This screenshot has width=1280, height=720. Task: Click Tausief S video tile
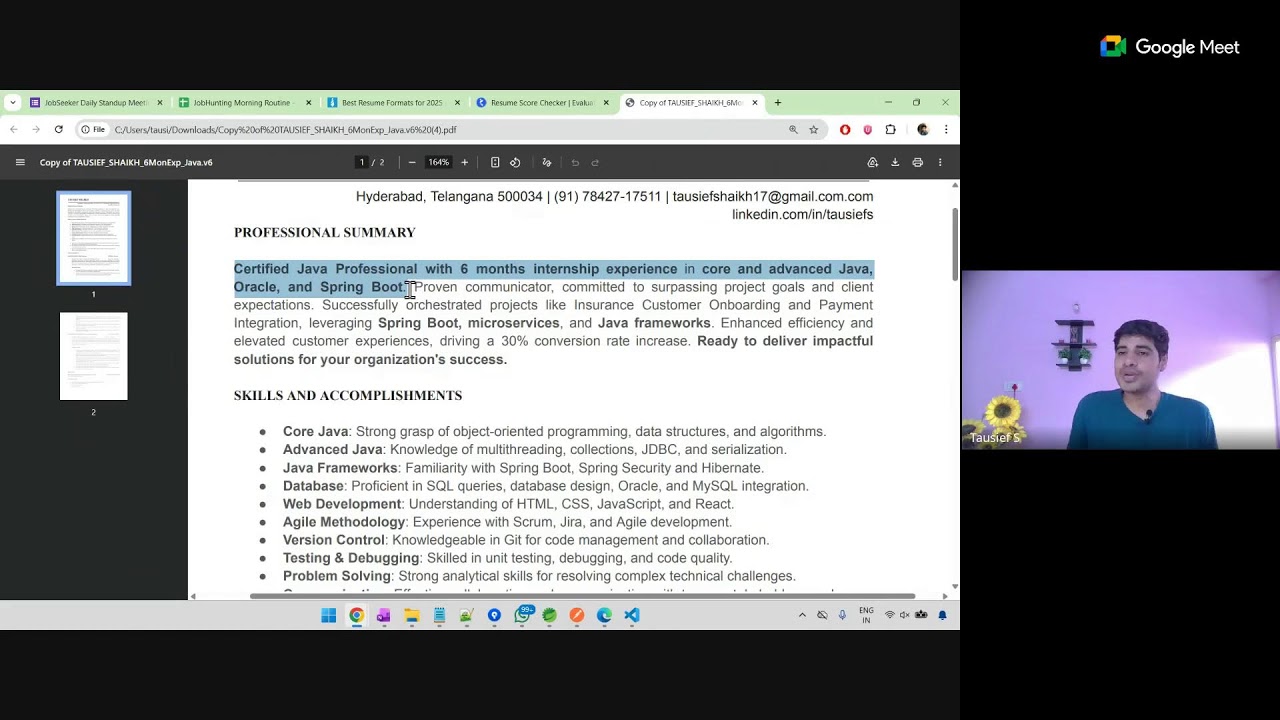tap(1120, 360)
